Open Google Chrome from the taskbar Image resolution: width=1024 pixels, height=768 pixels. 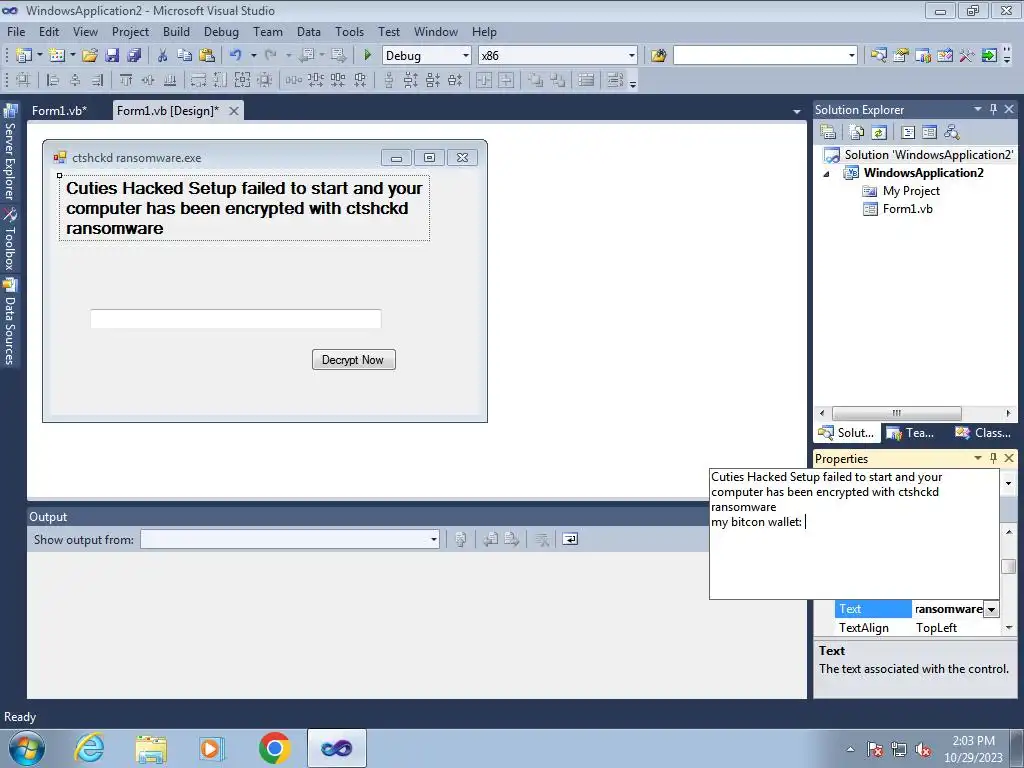274,748
